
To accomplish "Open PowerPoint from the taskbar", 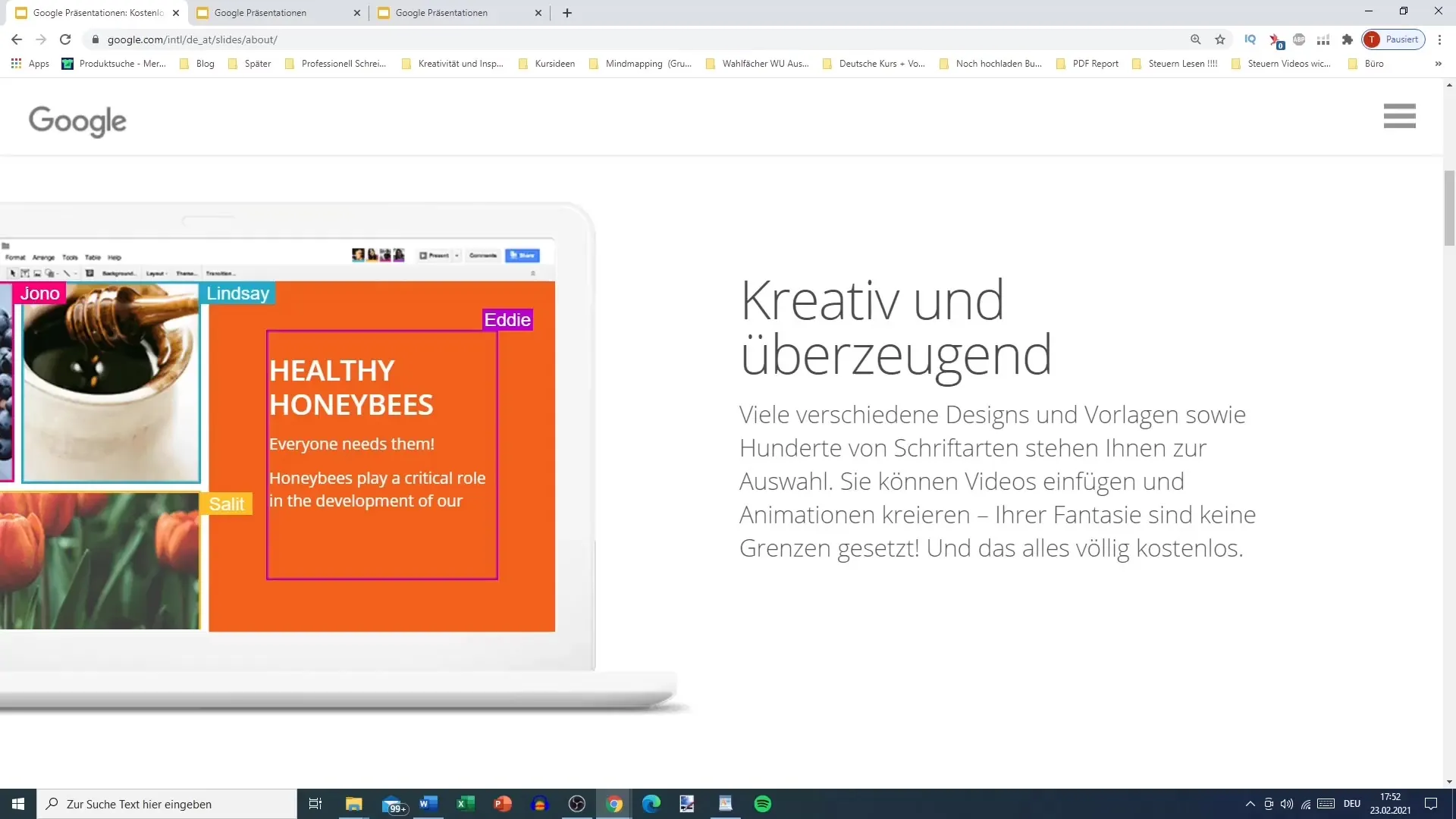I will click(x=502, y=804).
